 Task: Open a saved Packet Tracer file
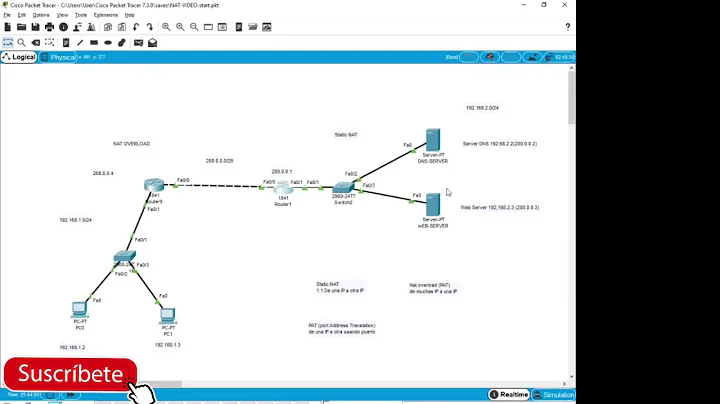point(21,27)
